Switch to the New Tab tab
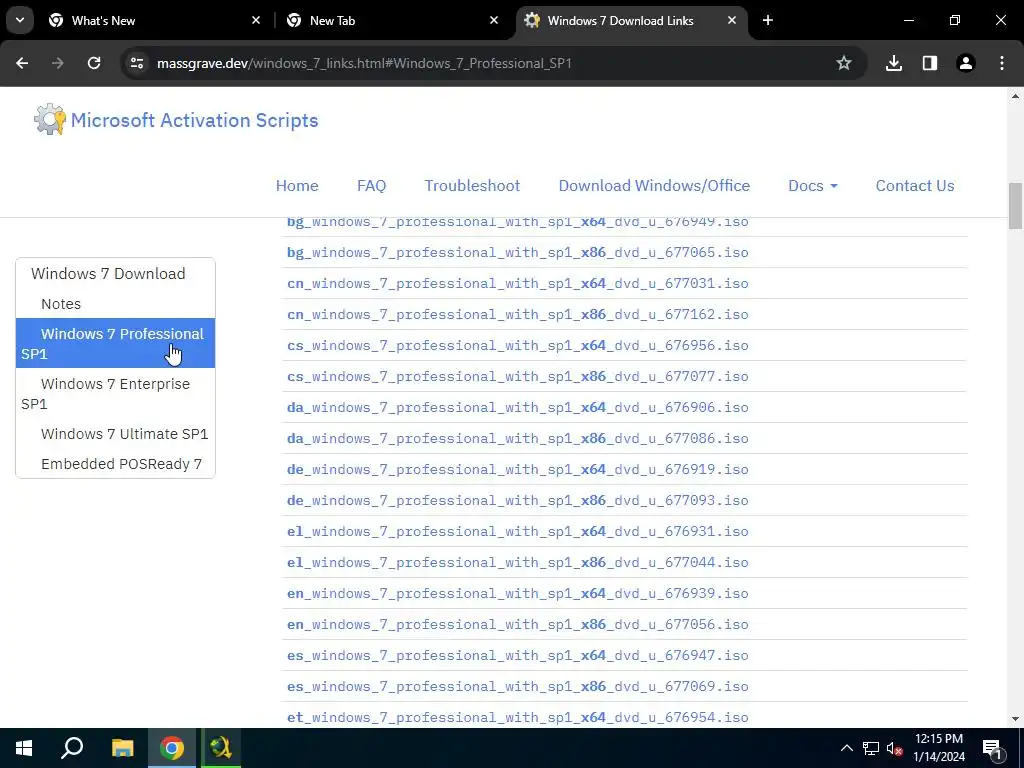 pyautogui.click(x=392, y=21)
